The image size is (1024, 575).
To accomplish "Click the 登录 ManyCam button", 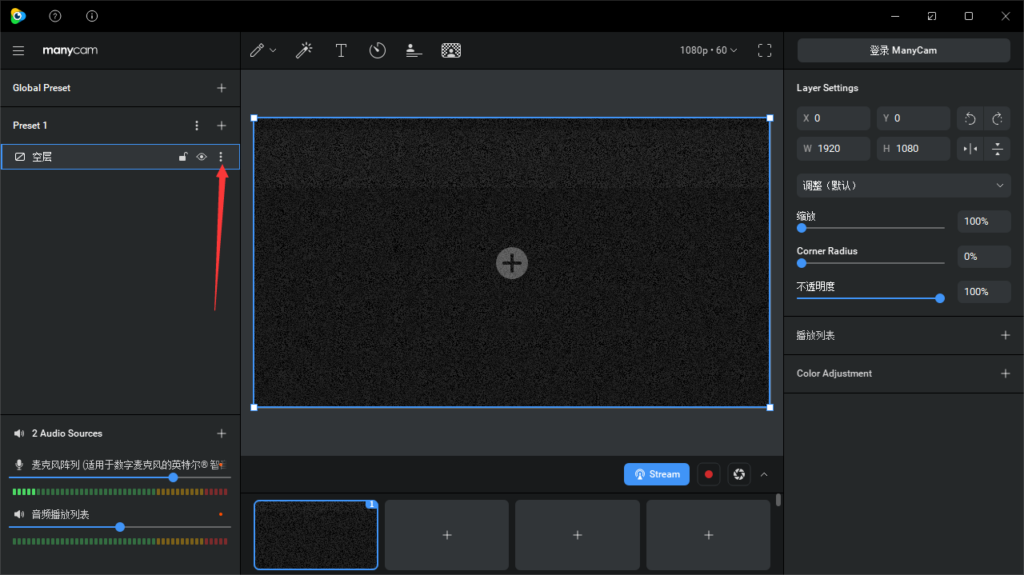I will click(x=903, y=50).
